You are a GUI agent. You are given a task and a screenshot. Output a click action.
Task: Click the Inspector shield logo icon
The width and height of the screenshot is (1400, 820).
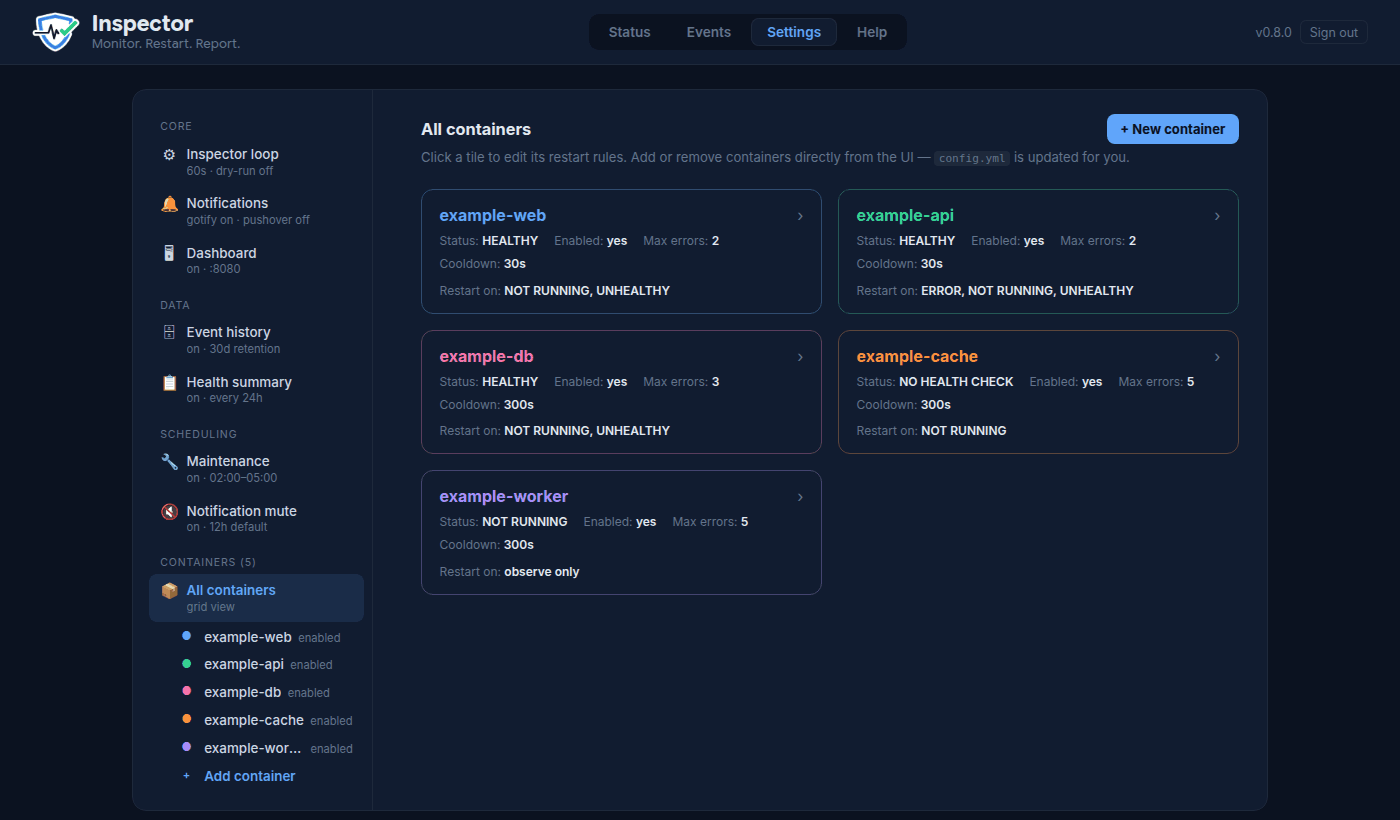pos(56,32)
